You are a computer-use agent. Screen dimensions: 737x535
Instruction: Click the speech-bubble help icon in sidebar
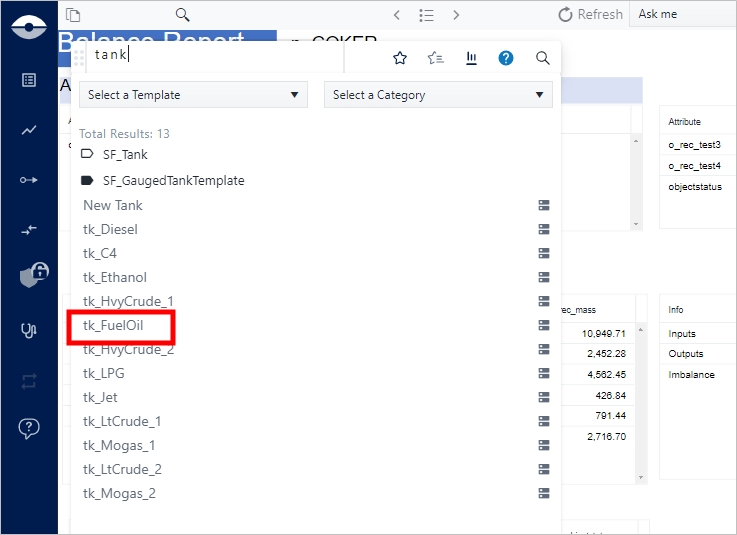pyautogui.click(x=29, y=428)
